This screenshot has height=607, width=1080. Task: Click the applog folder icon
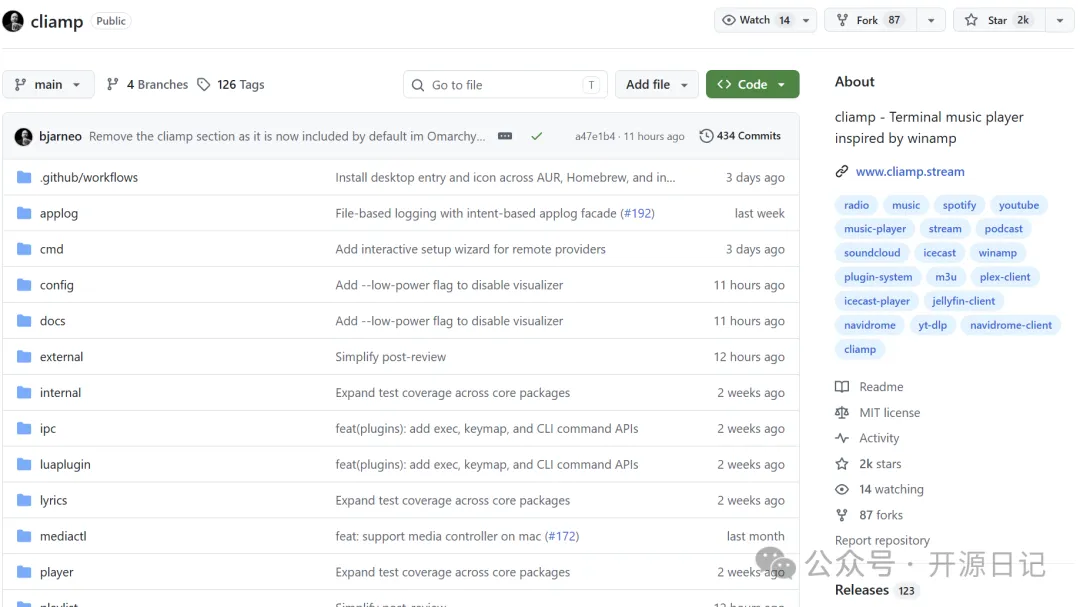click(x=24, y=213)
